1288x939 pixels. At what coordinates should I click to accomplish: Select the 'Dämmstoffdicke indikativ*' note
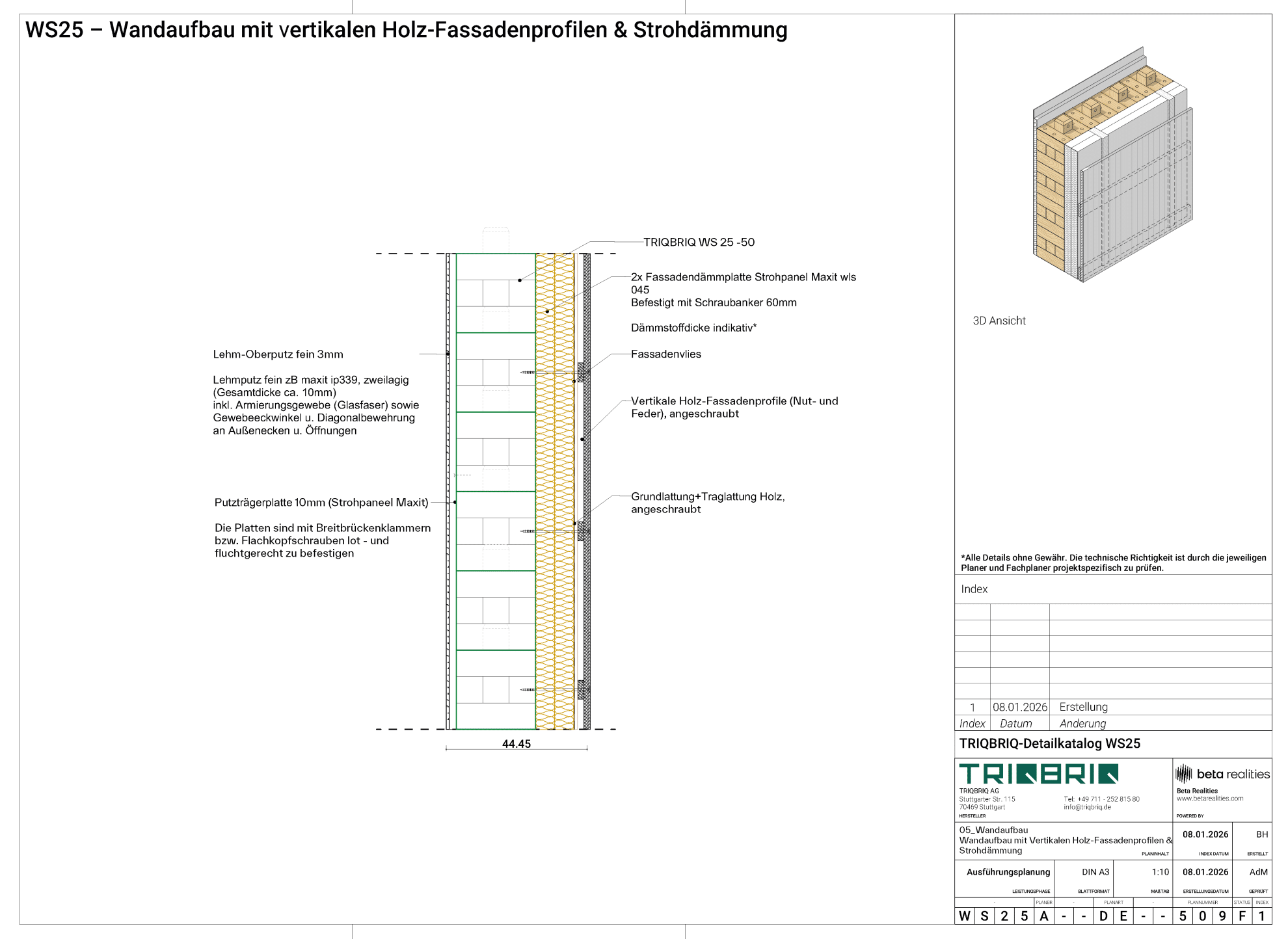[693, 328]
